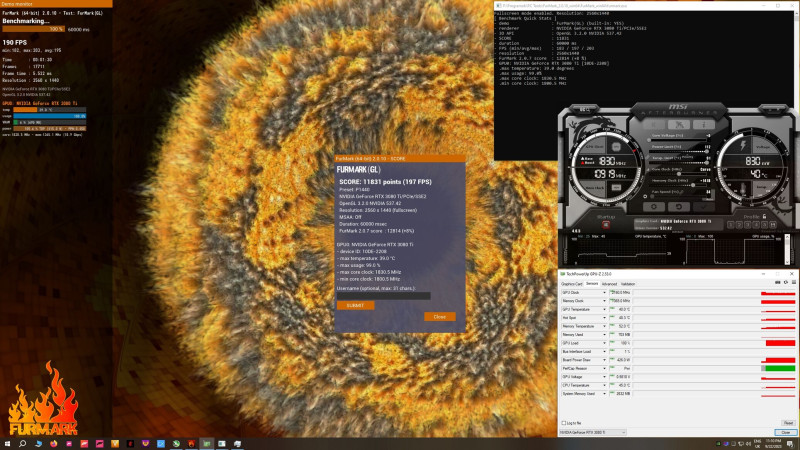Click the Afterburner monitoring graph scrollbar
This screenshot has height=450, width=800.
787,249
